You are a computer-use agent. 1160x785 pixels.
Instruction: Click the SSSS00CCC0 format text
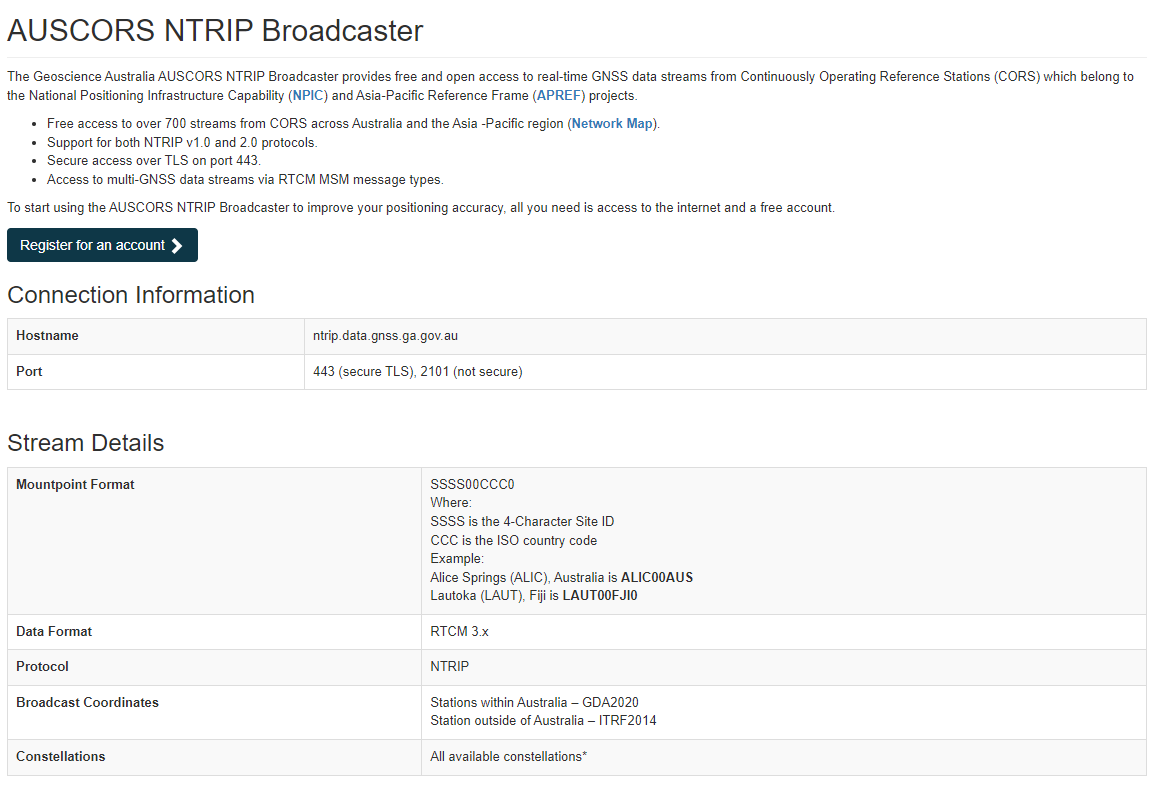(472, 485)
